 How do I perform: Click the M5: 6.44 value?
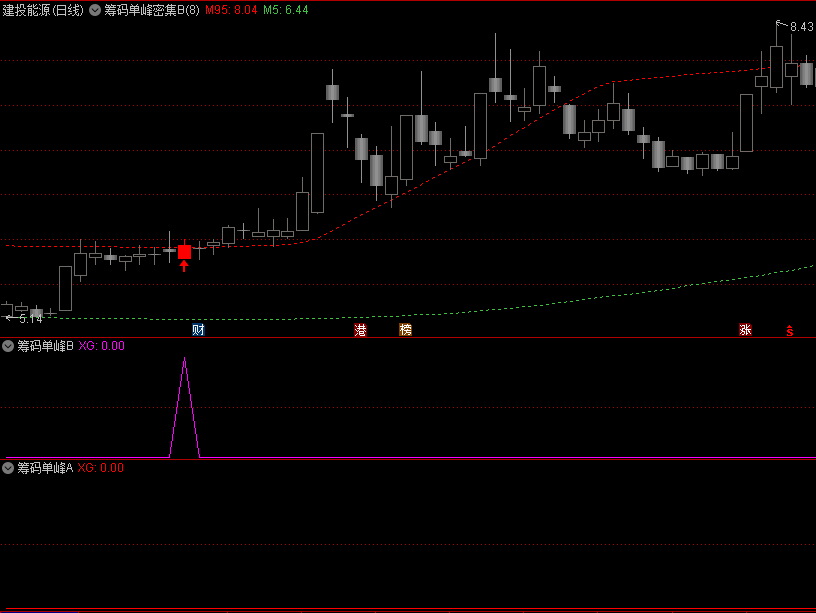tap(286, 10)
